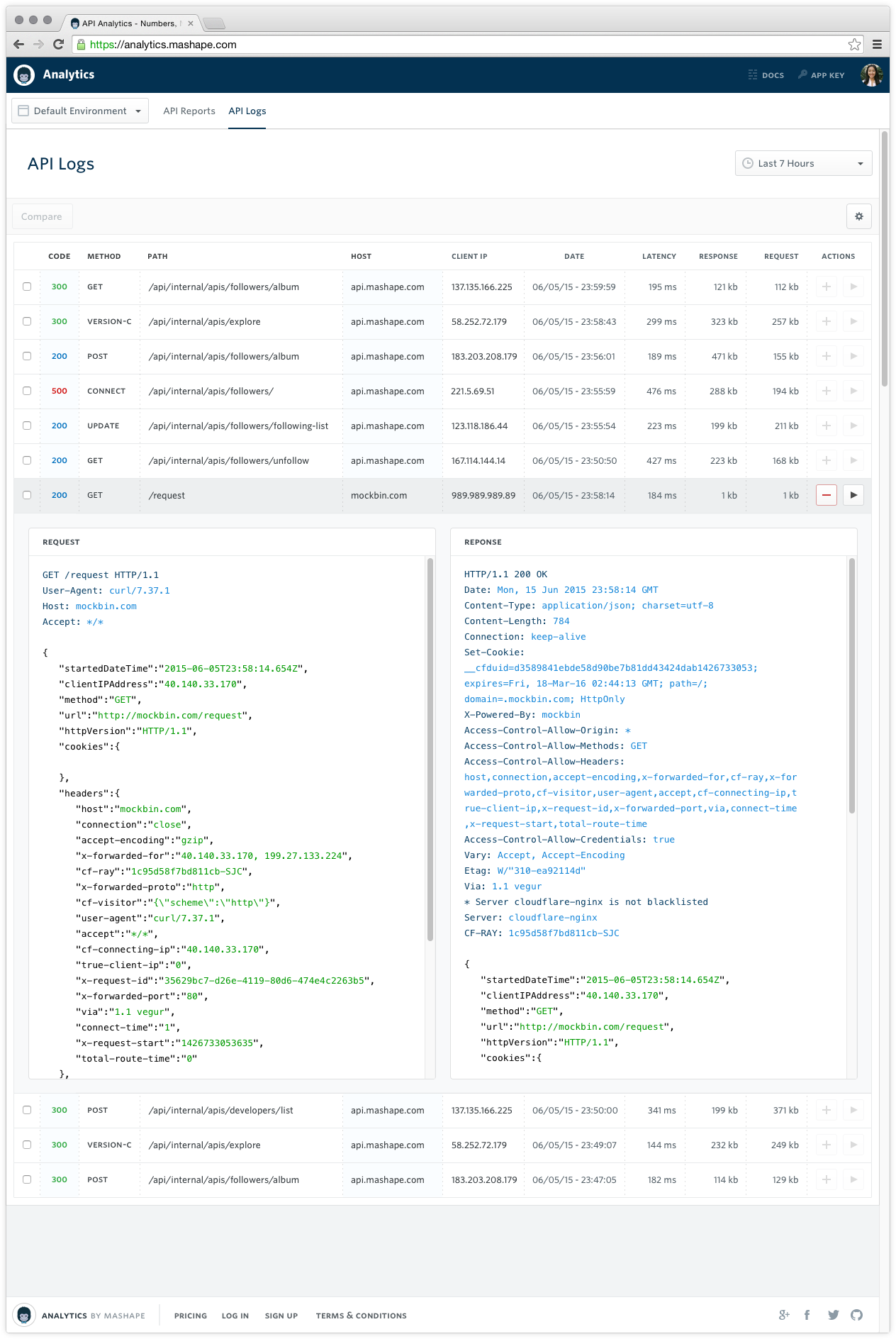Sort by the CODE column header

[60, 256]
